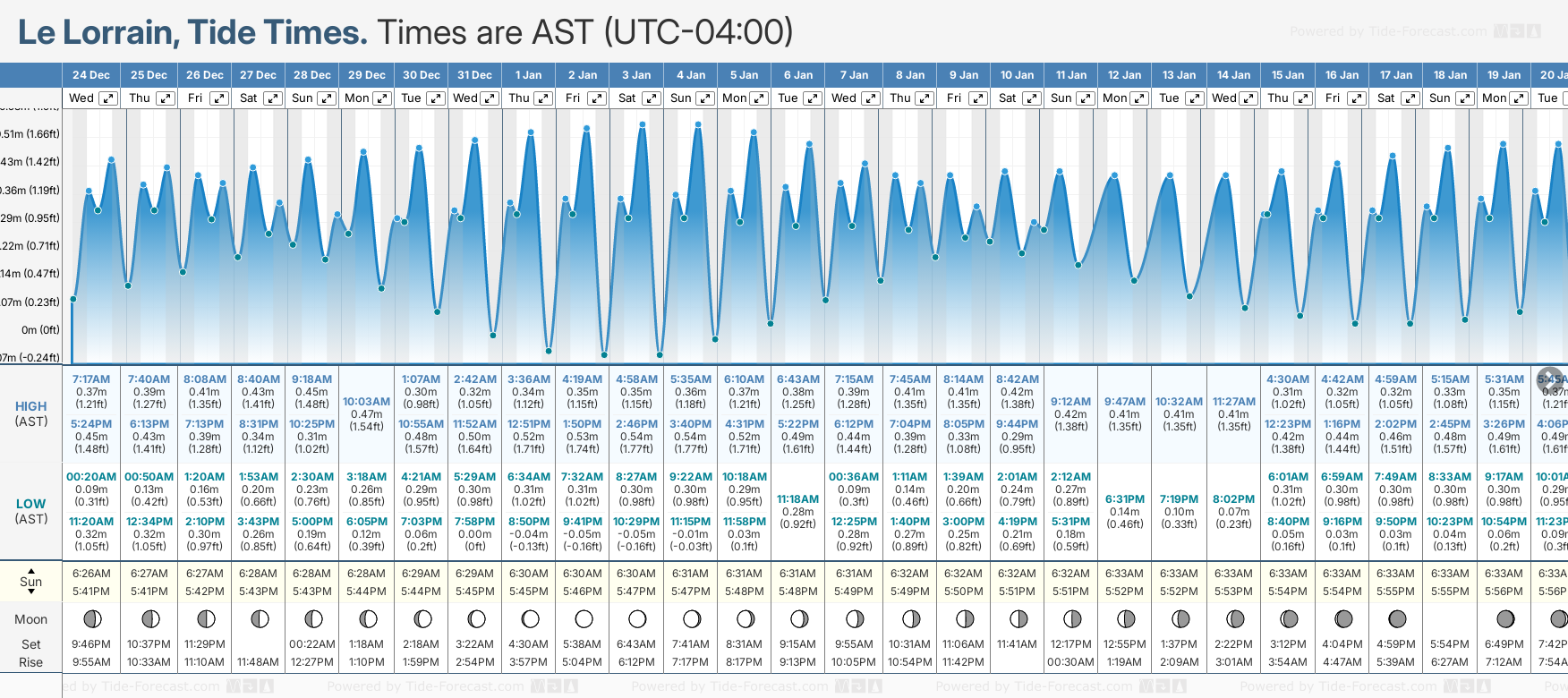Expand the Sun 4 Jan day details
1568x698 pixels.
pos(705,98)
